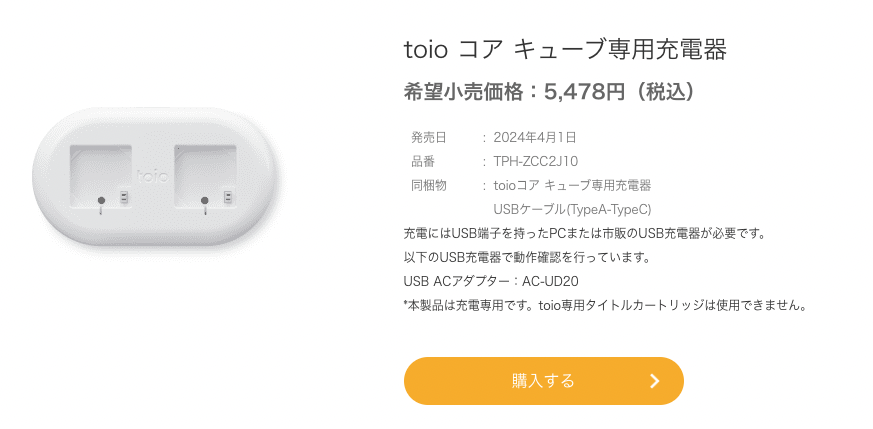Click the left slot's round pin indicator

pos(101,200)
